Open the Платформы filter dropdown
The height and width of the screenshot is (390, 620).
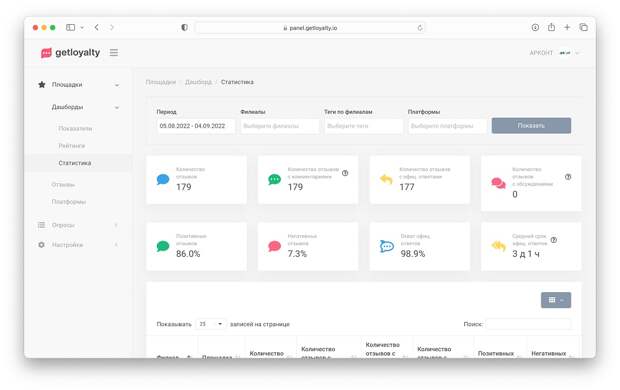click(447, 126)
